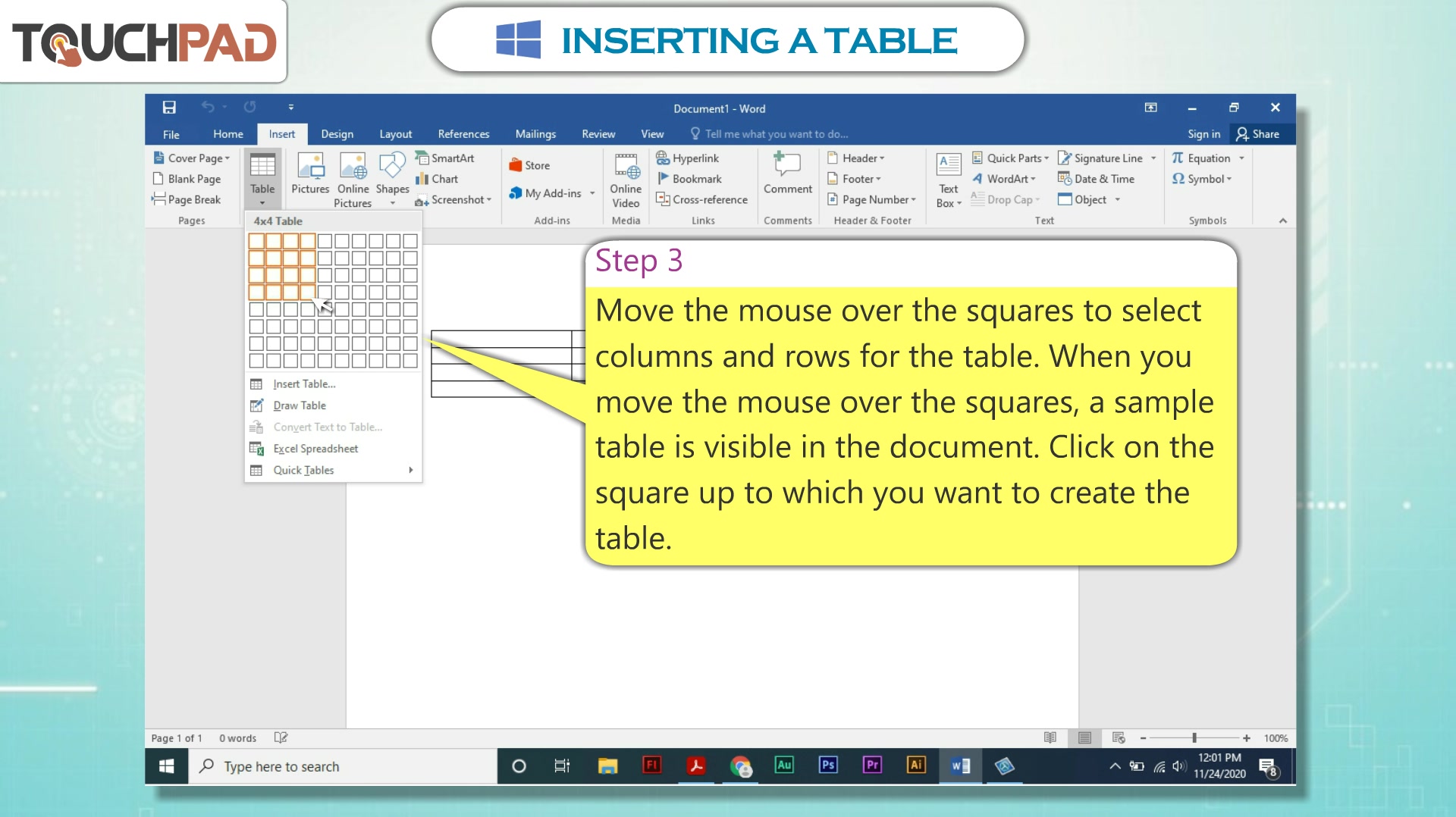Image resolution: width=1456 pixels, height=817 pixels.
Task: Click the Share button
Action: tap(1258, 134)
